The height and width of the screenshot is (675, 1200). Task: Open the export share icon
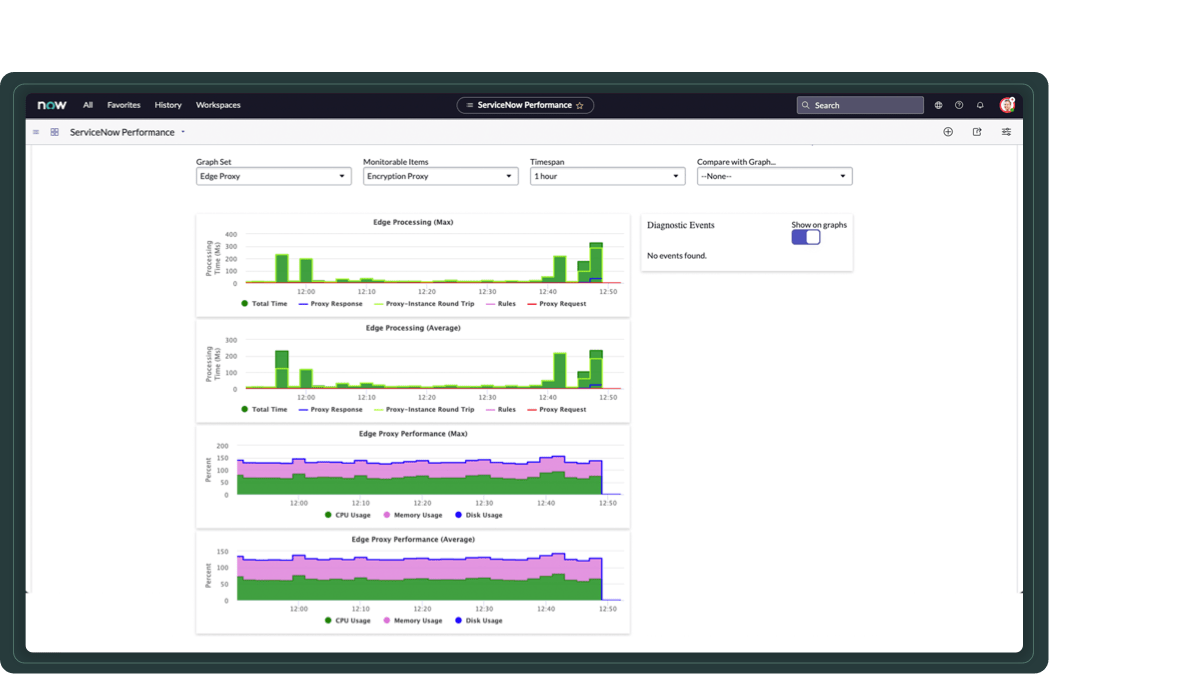(976, 131)
